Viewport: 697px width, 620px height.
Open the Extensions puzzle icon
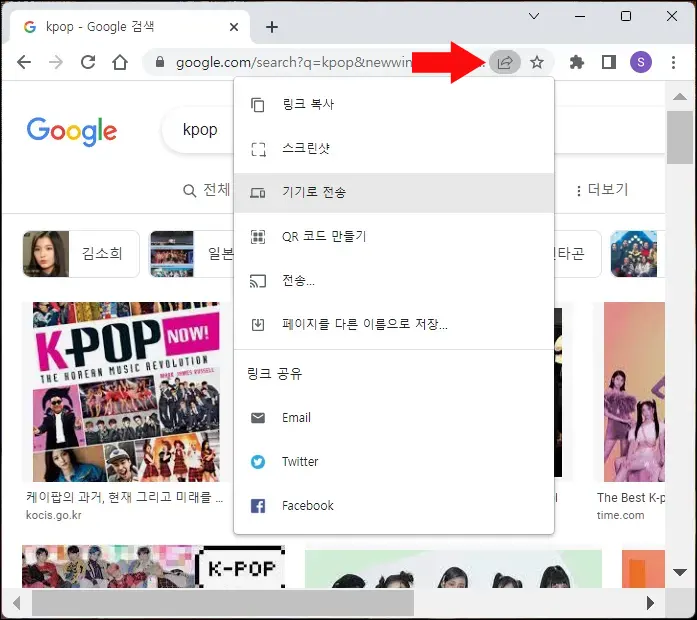(x=577, y=62)
